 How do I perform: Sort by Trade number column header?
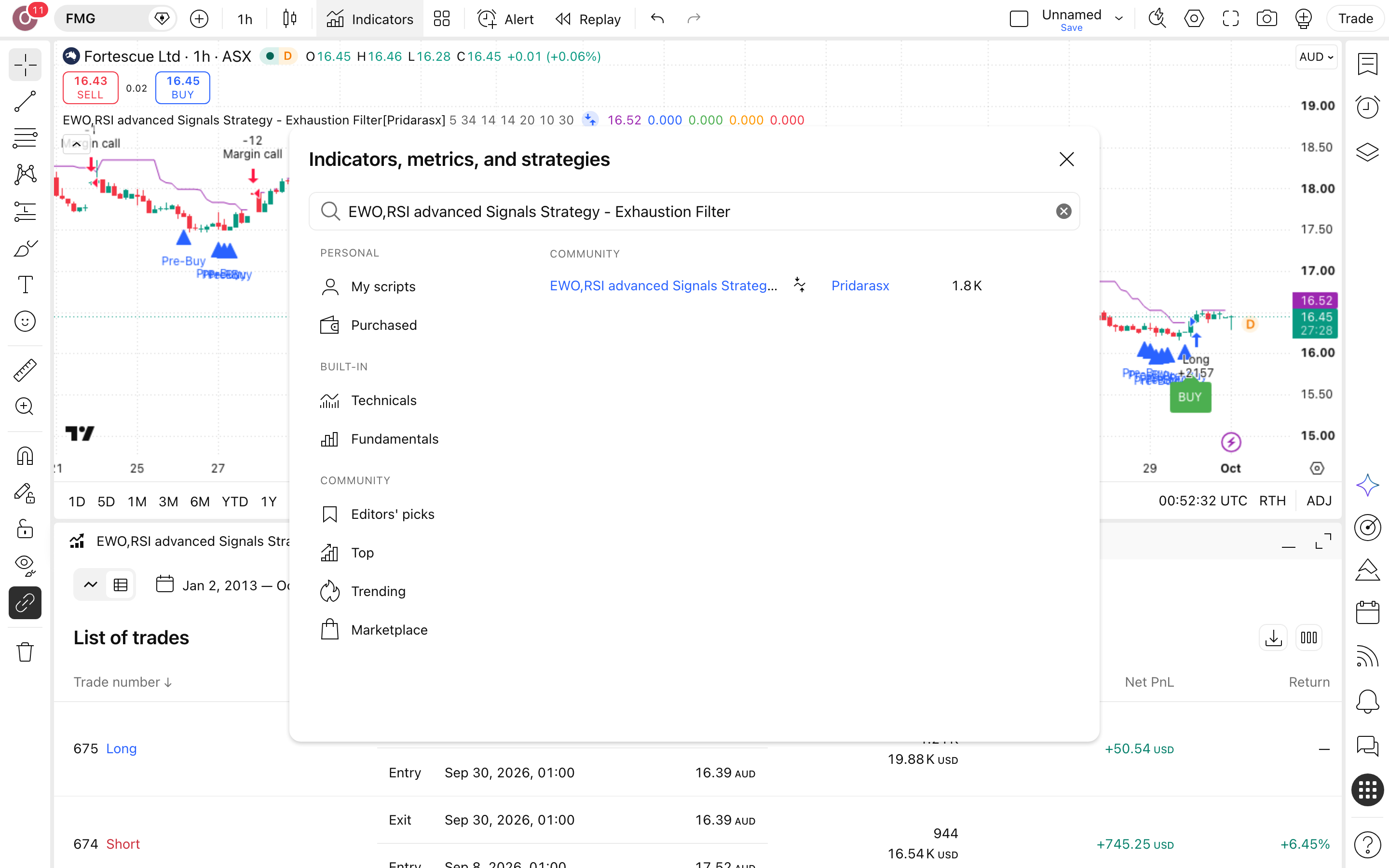(122, 682)
